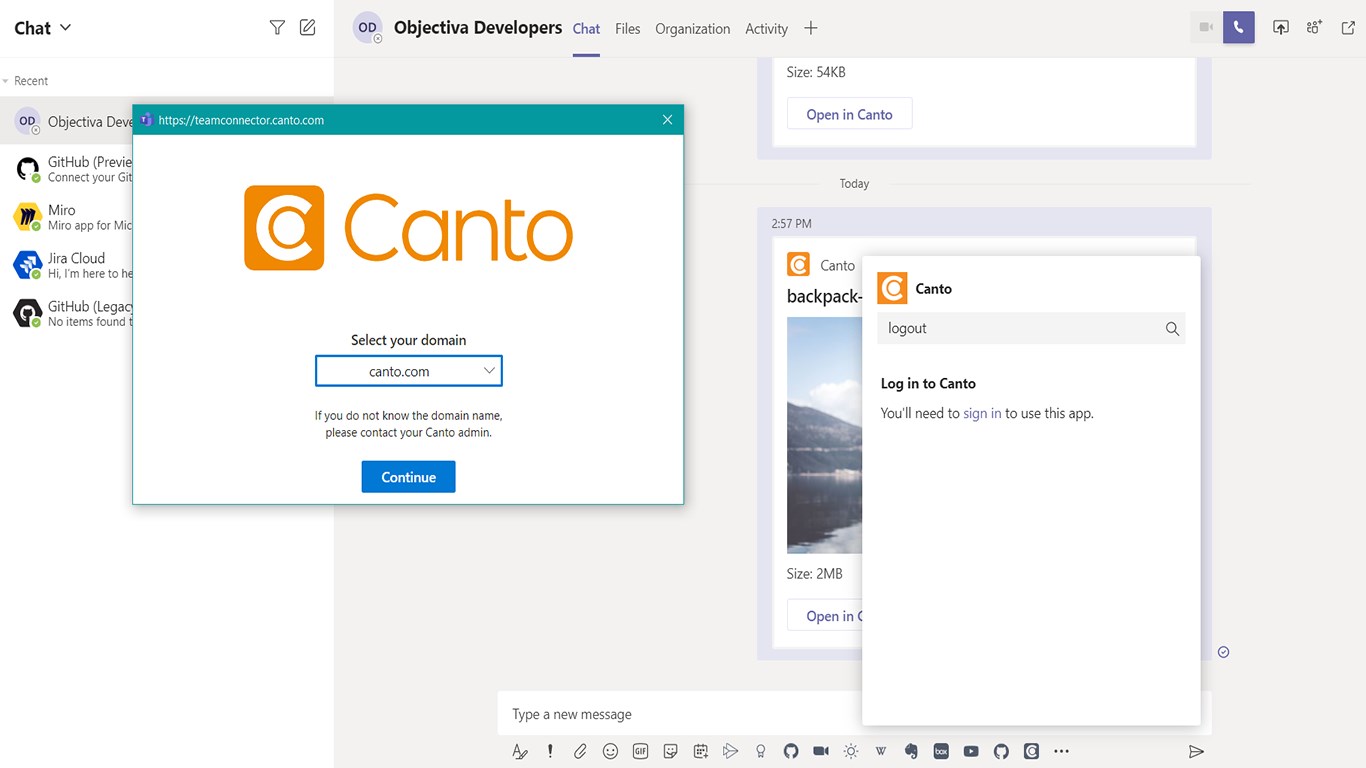Open the backpack image thumbnail
Screen dimensions: 1366x768
(x=825, y=436)
